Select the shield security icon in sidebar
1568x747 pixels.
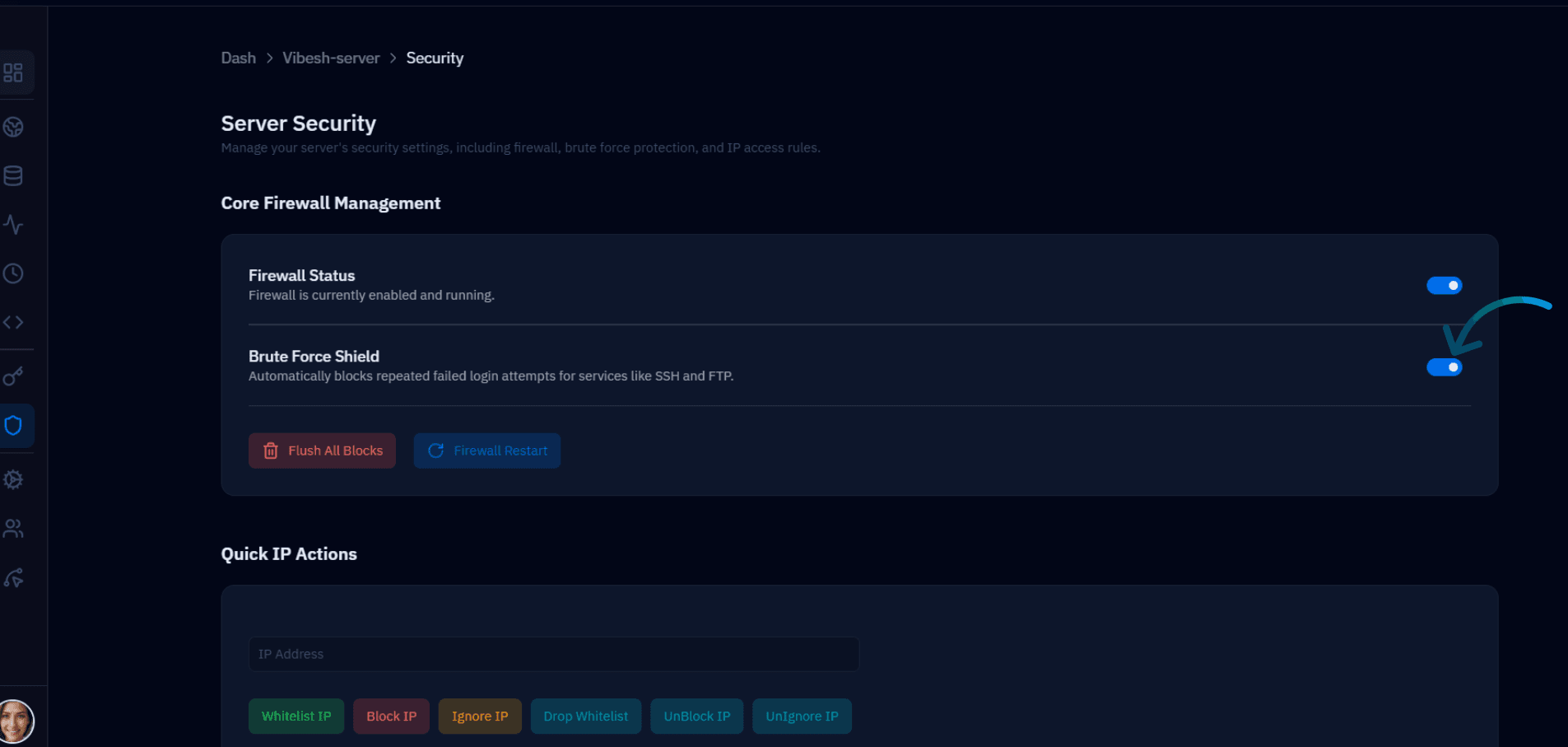click(x=13, y=425)
